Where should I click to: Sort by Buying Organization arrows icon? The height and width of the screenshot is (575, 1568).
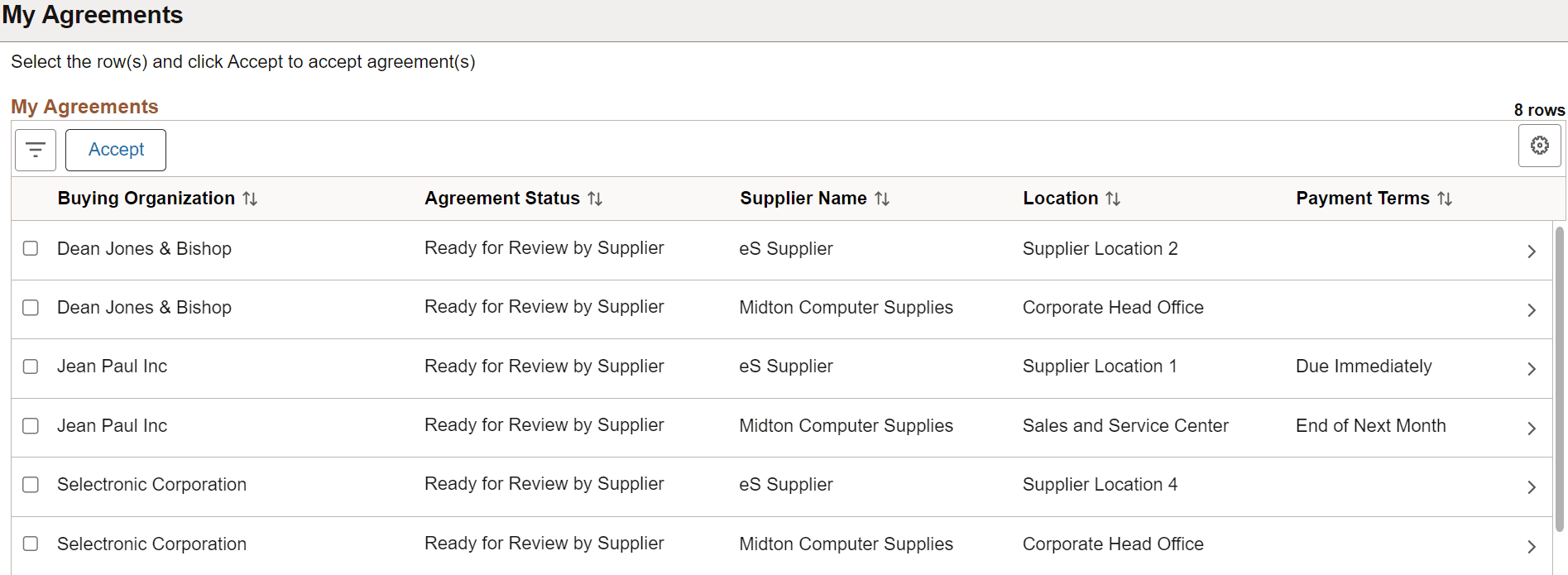(x=250, y=199)
